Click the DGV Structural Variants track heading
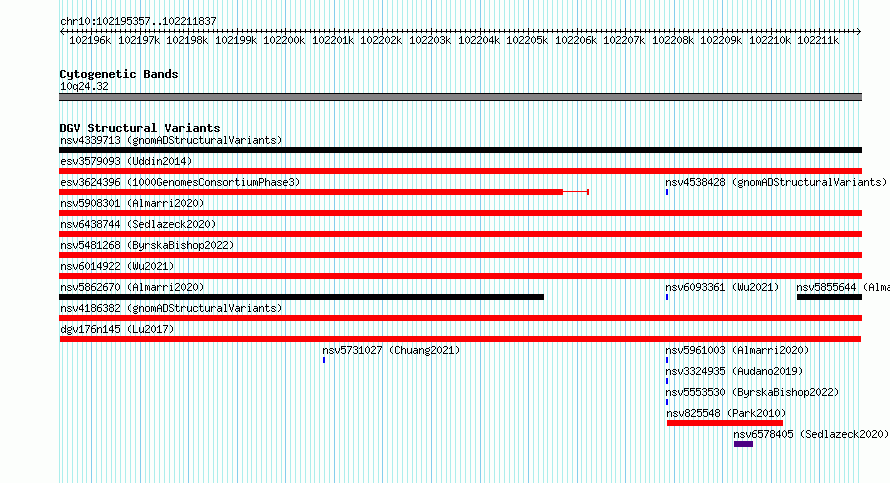This screenshot has height=483, width=890. pos(140,128)
